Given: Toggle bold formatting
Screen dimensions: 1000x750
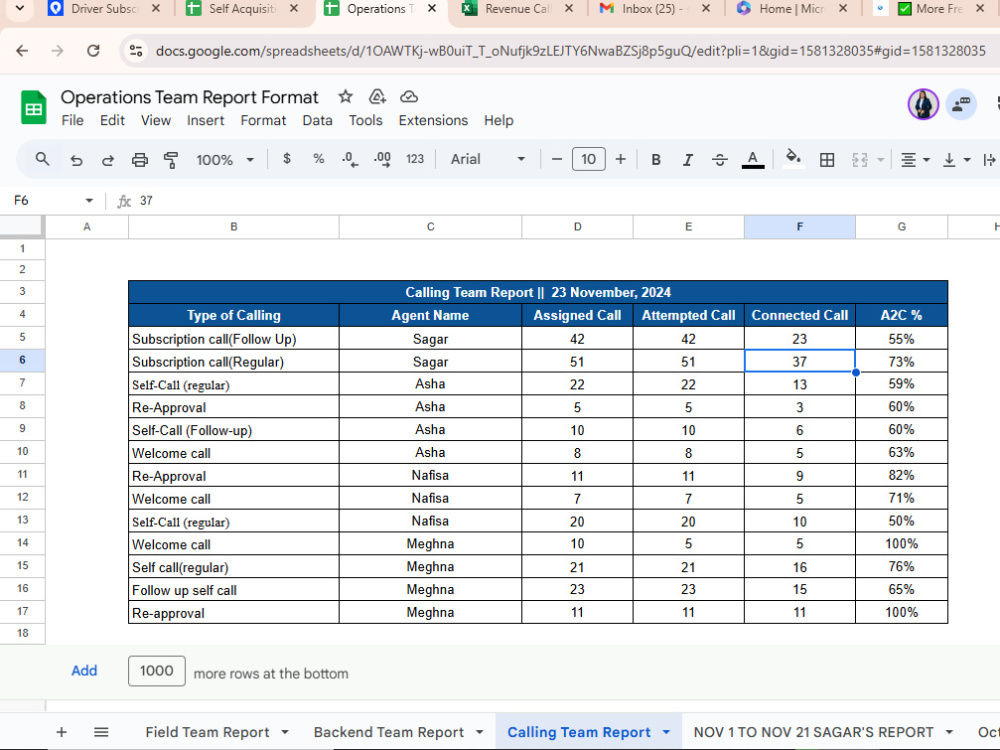Looking at the screenshot, I should tap(656, 159).
